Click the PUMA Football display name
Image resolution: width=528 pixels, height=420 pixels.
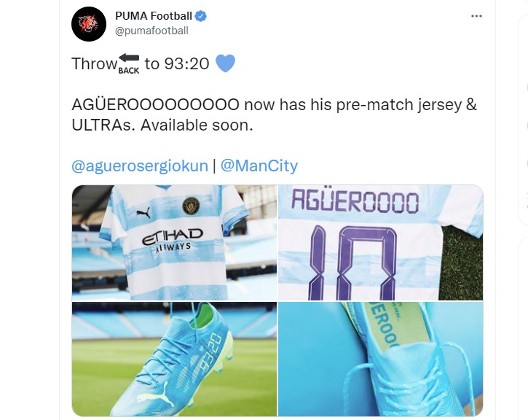(154, 16)
